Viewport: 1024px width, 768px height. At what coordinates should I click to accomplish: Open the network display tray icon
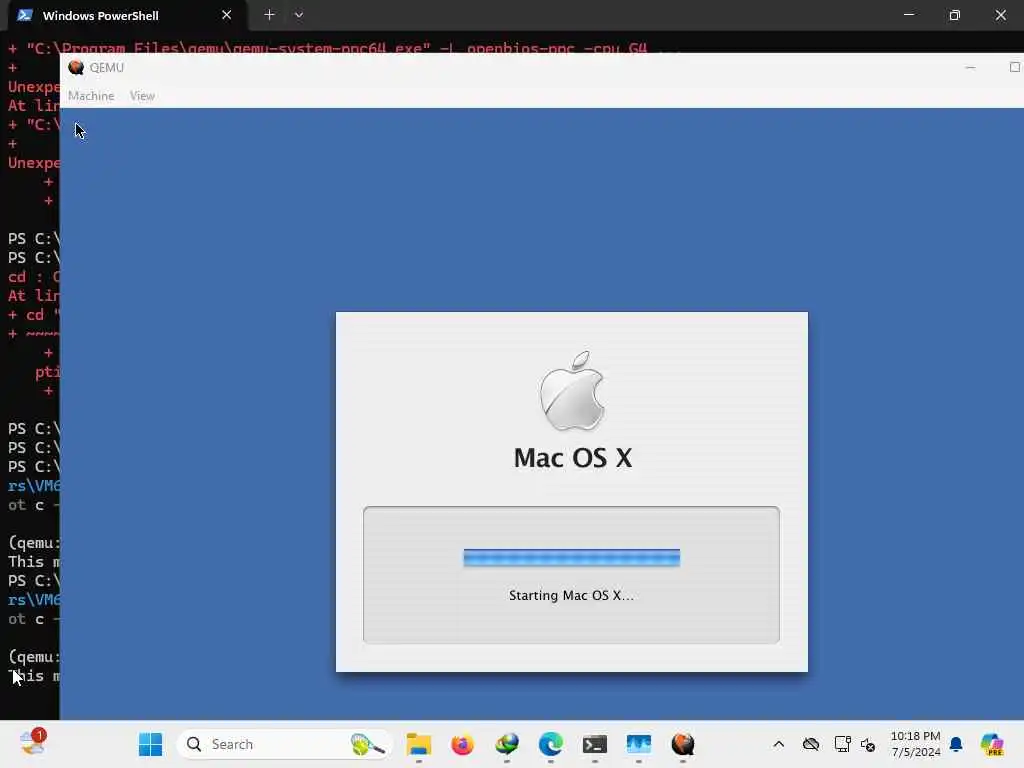coord(842,744)
